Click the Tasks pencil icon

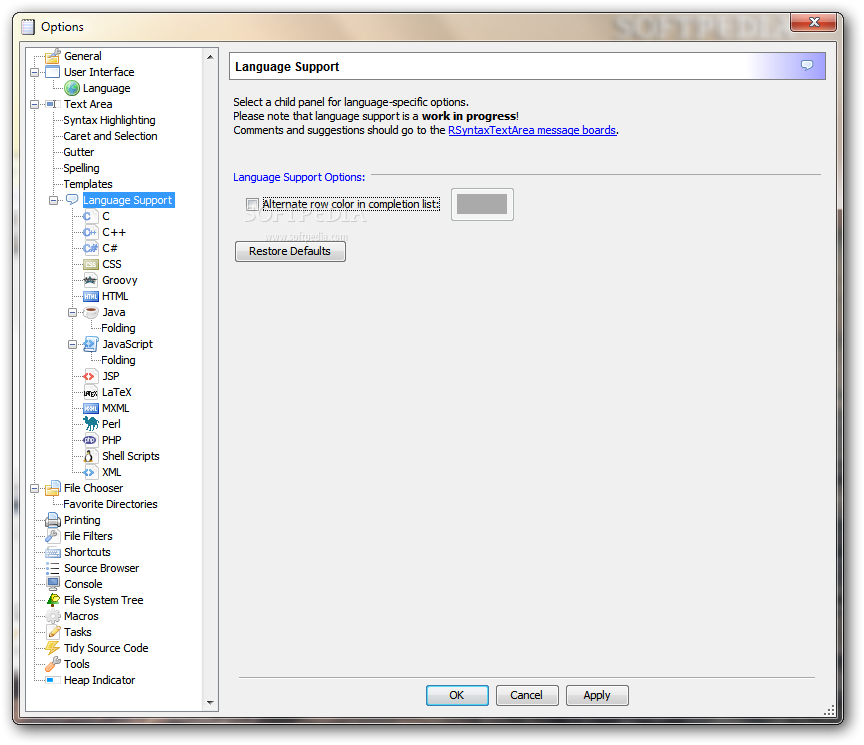pyautogui.click(x=53, y=631)
